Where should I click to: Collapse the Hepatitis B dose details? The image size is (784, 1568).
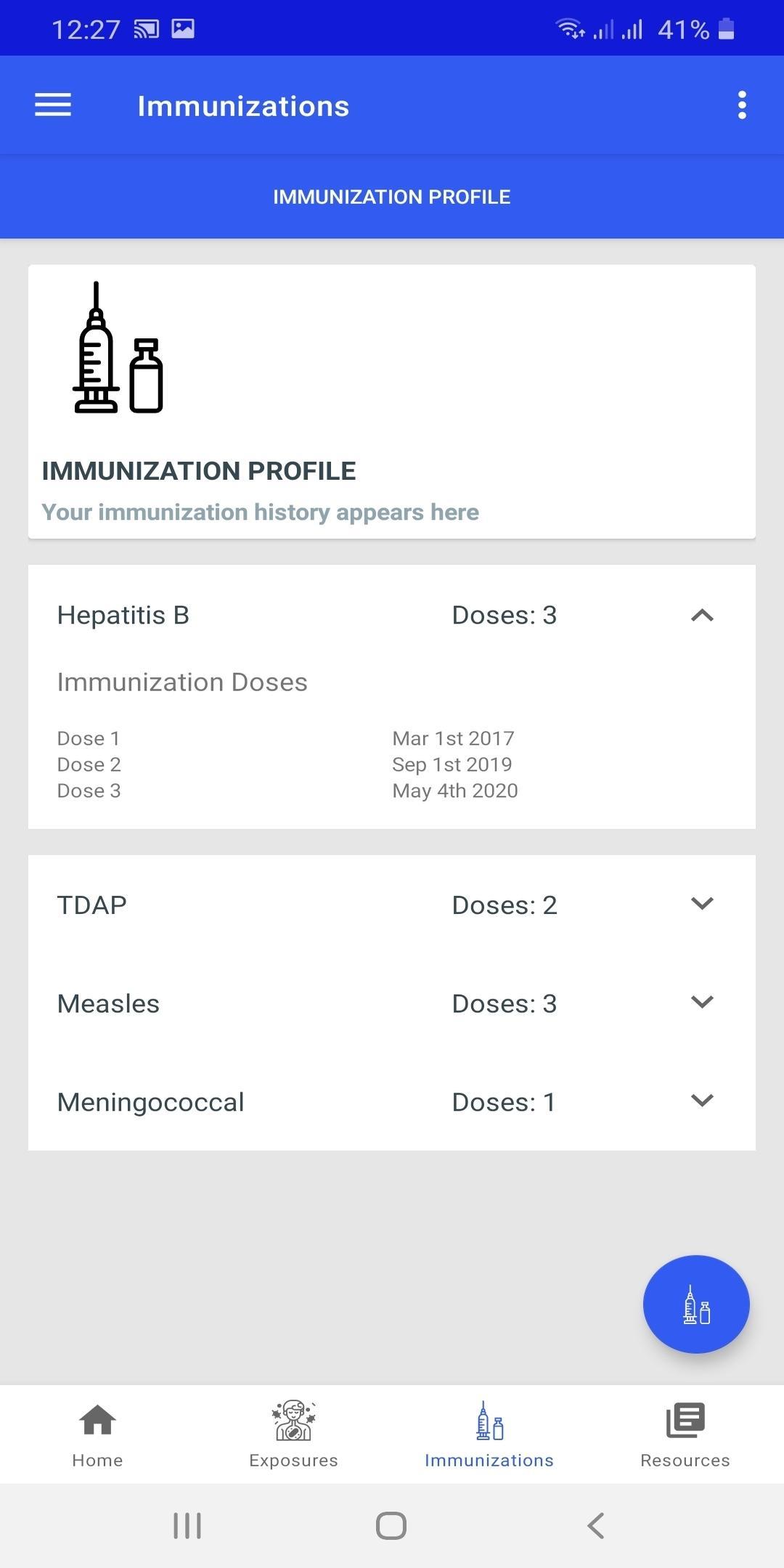[702, 616]
